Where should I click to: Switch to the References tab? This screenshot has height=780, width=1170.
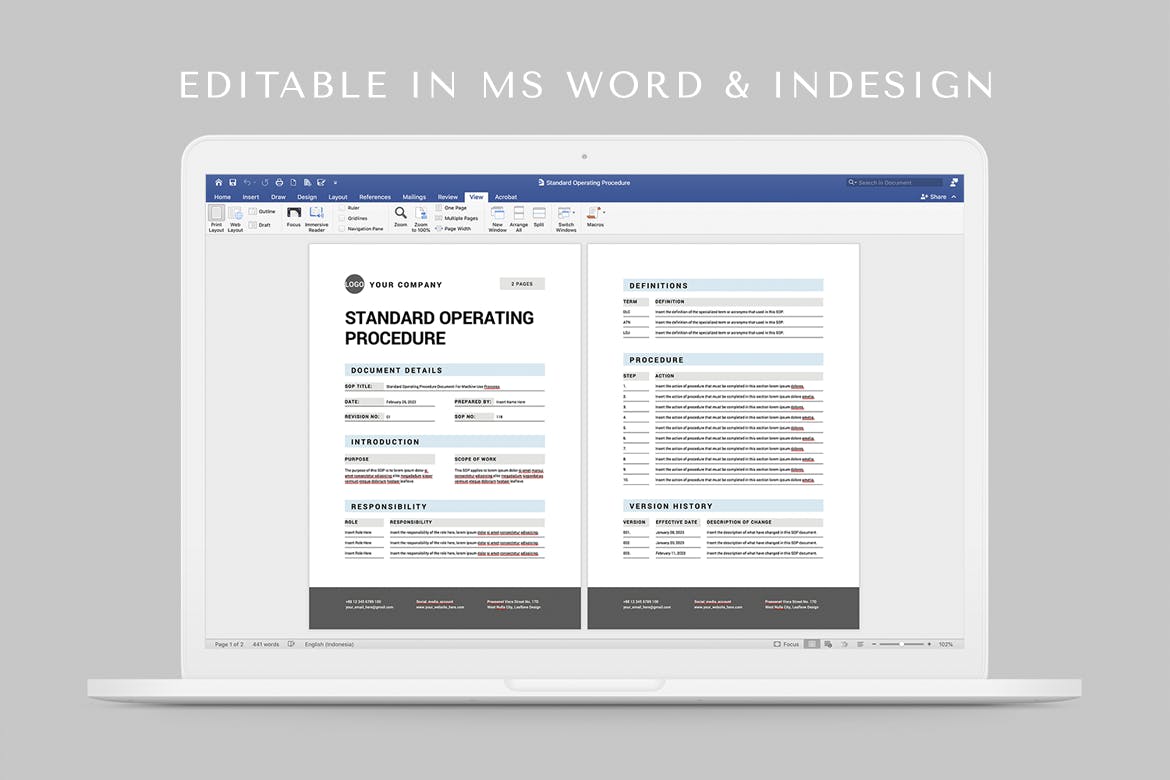[375, 197]
